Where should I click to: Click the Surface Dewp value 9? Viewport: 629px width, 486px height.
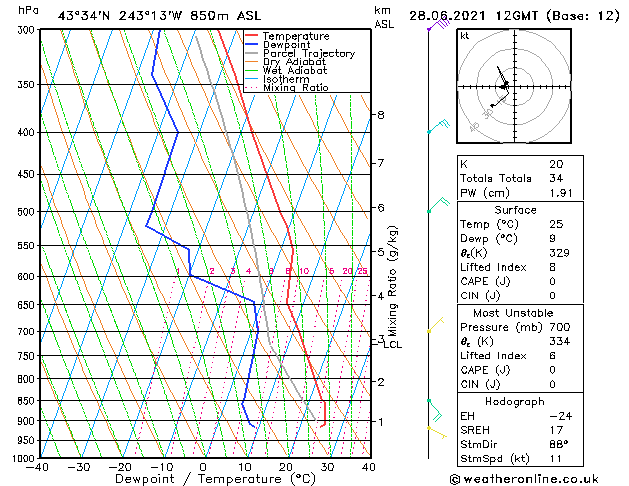[553, 239]
